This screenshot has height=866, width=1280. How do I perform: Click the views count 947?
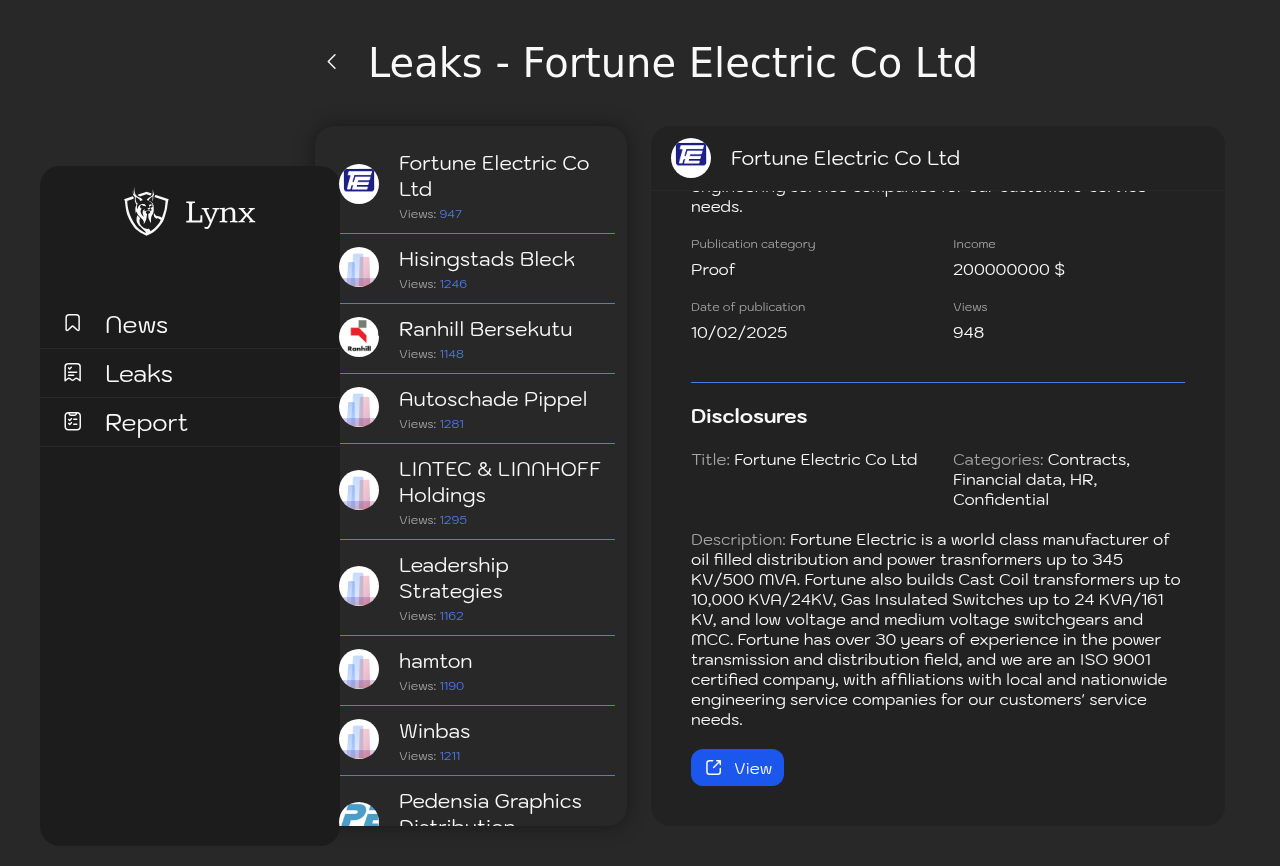pos(451,214)
